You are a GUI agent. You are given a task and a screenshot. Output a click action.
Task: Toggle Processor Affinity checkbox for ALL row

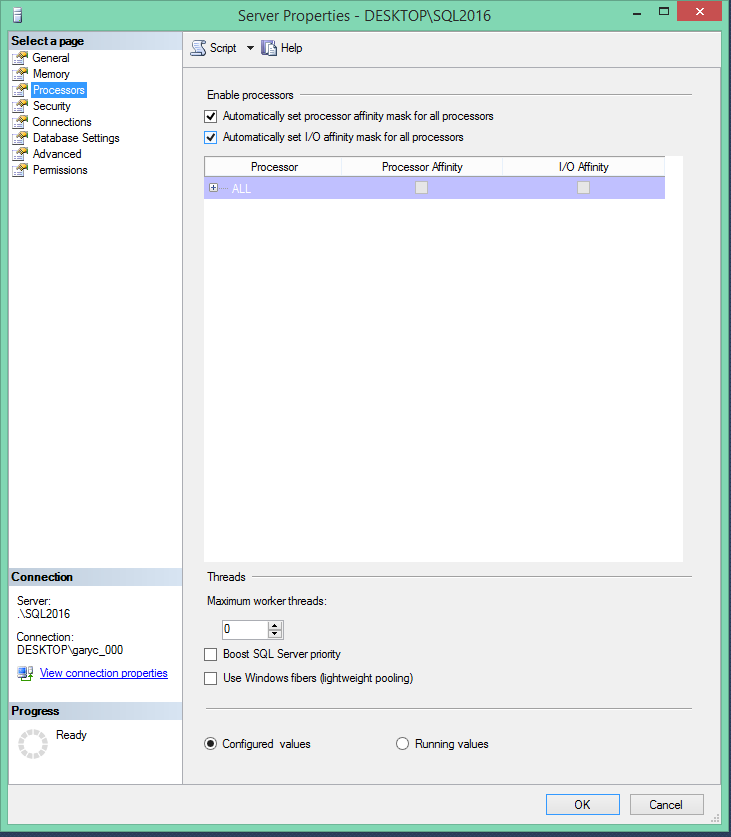[421, 187]
